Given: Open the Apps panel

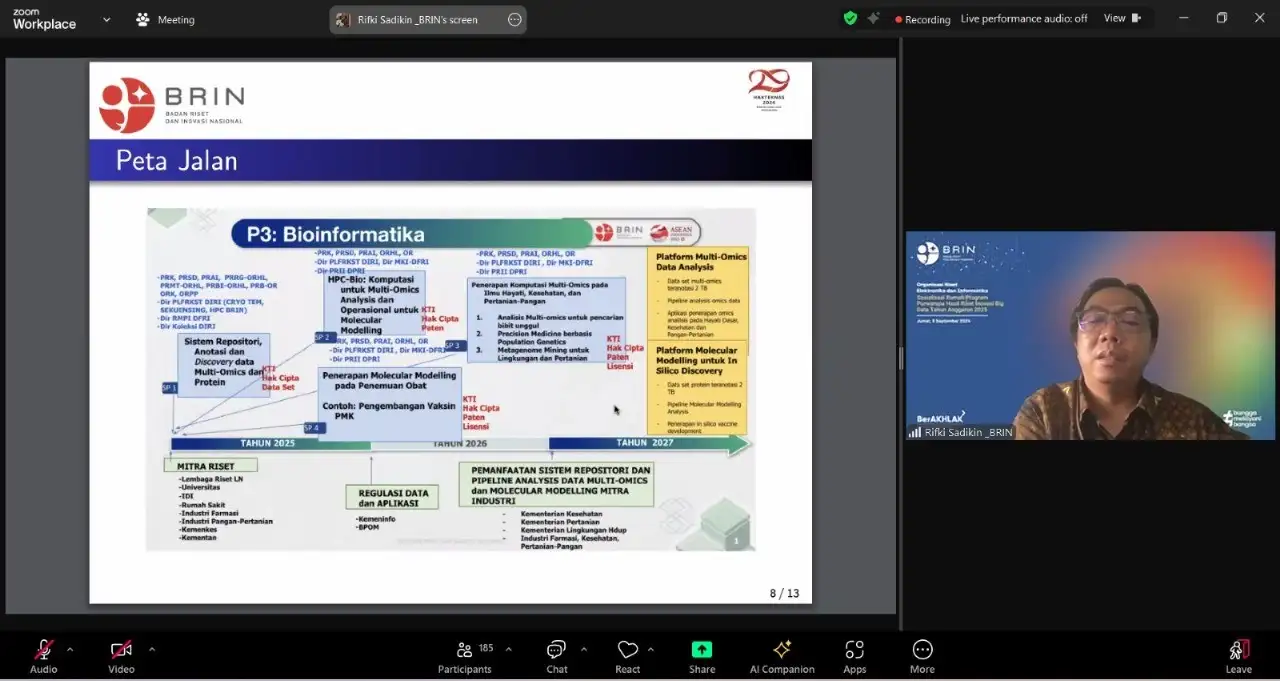Looking at the screenshot, I should click(x=854, y=655).
